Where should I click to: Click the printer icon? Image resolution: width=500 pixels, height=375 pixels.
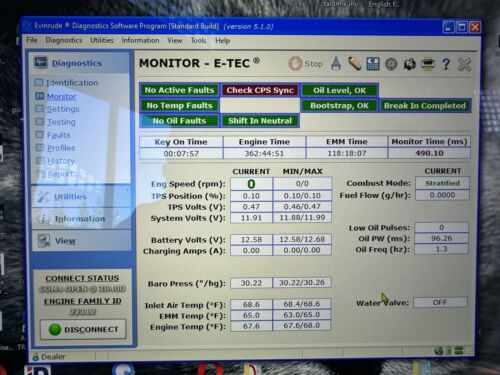point(428,64)
